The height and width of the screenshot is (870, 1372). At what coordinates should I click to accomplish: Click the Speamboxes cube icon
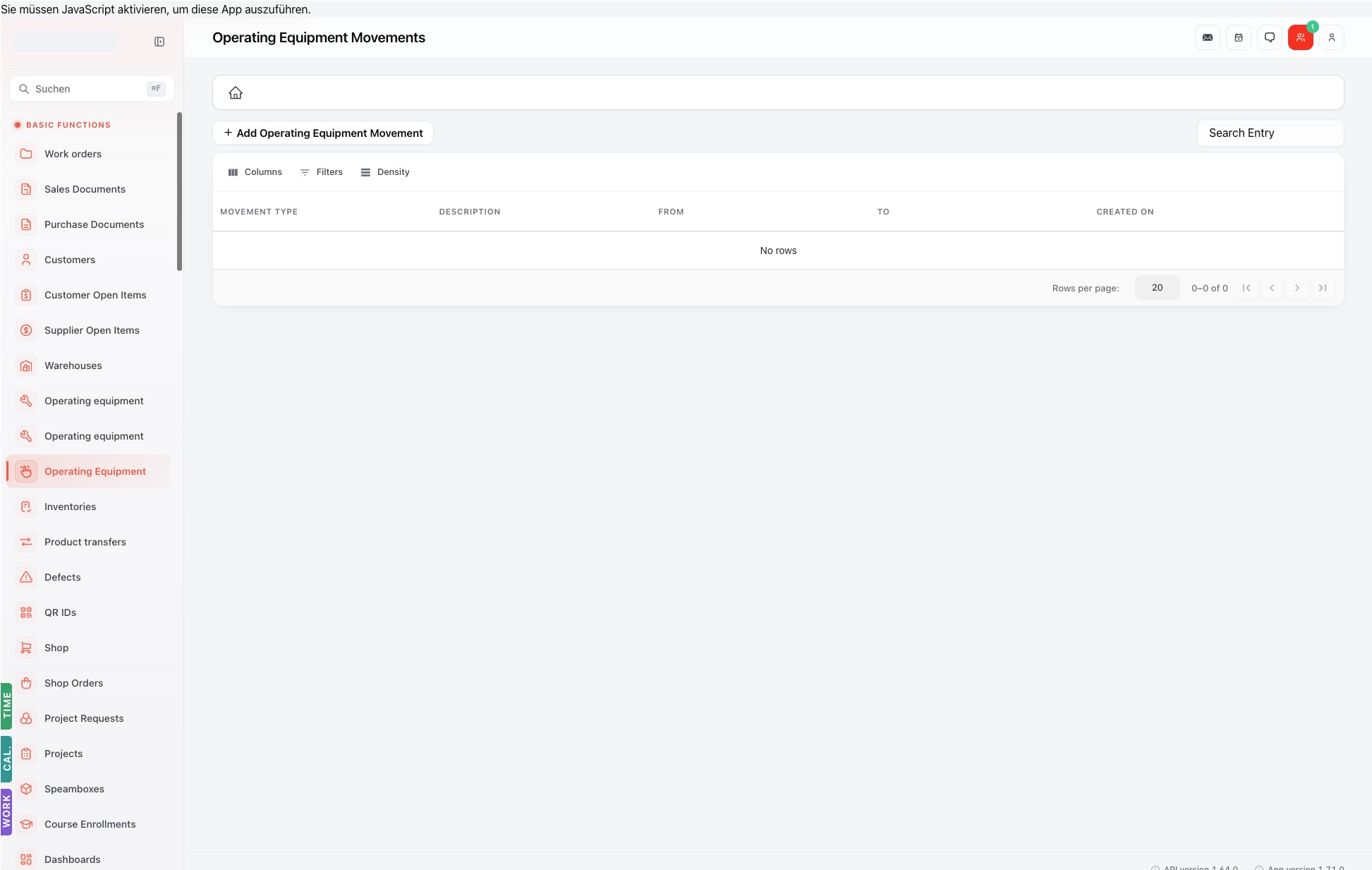click(26, 789)
